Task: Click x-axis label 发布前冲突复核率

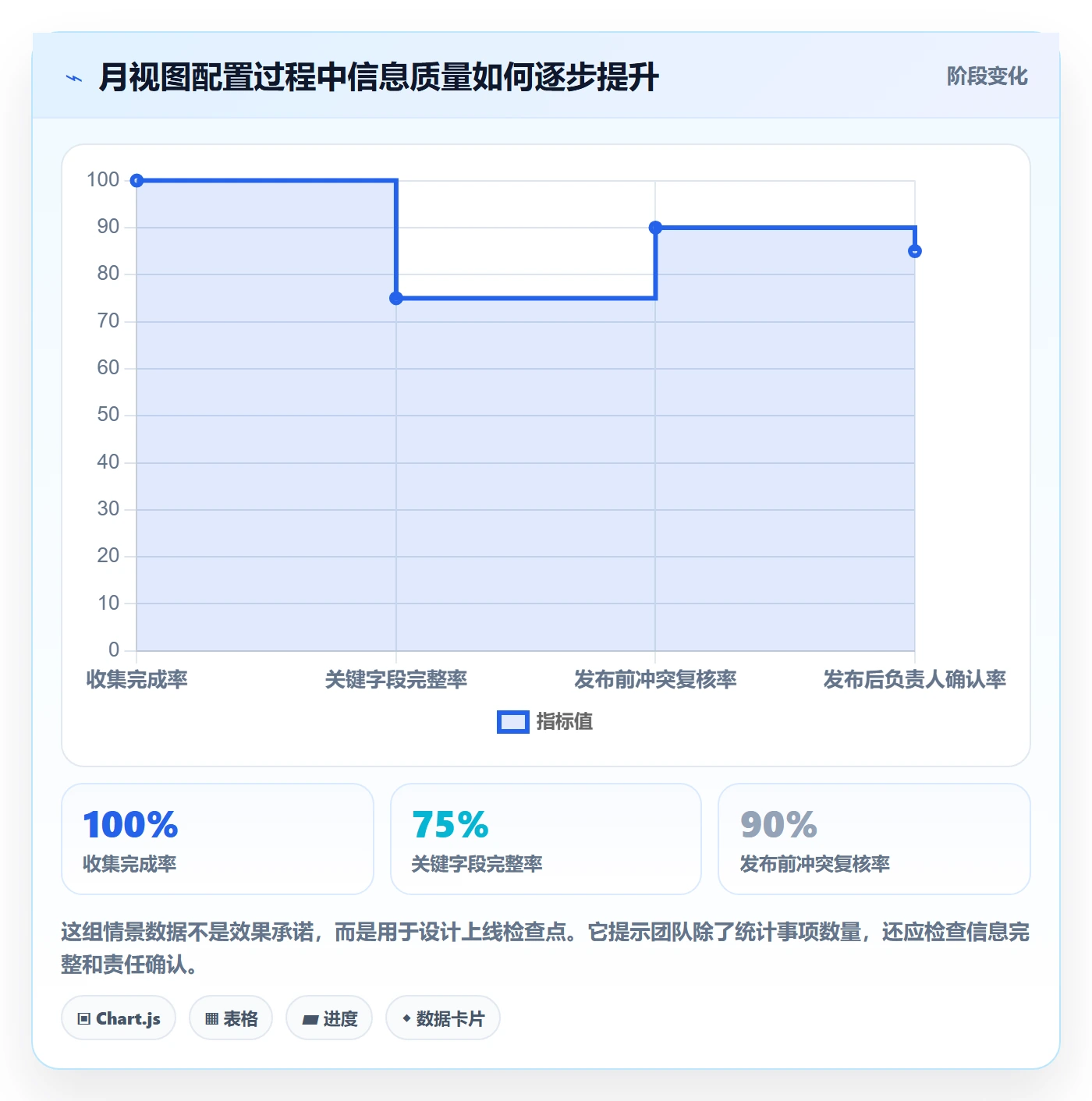Action: point(655,680)
